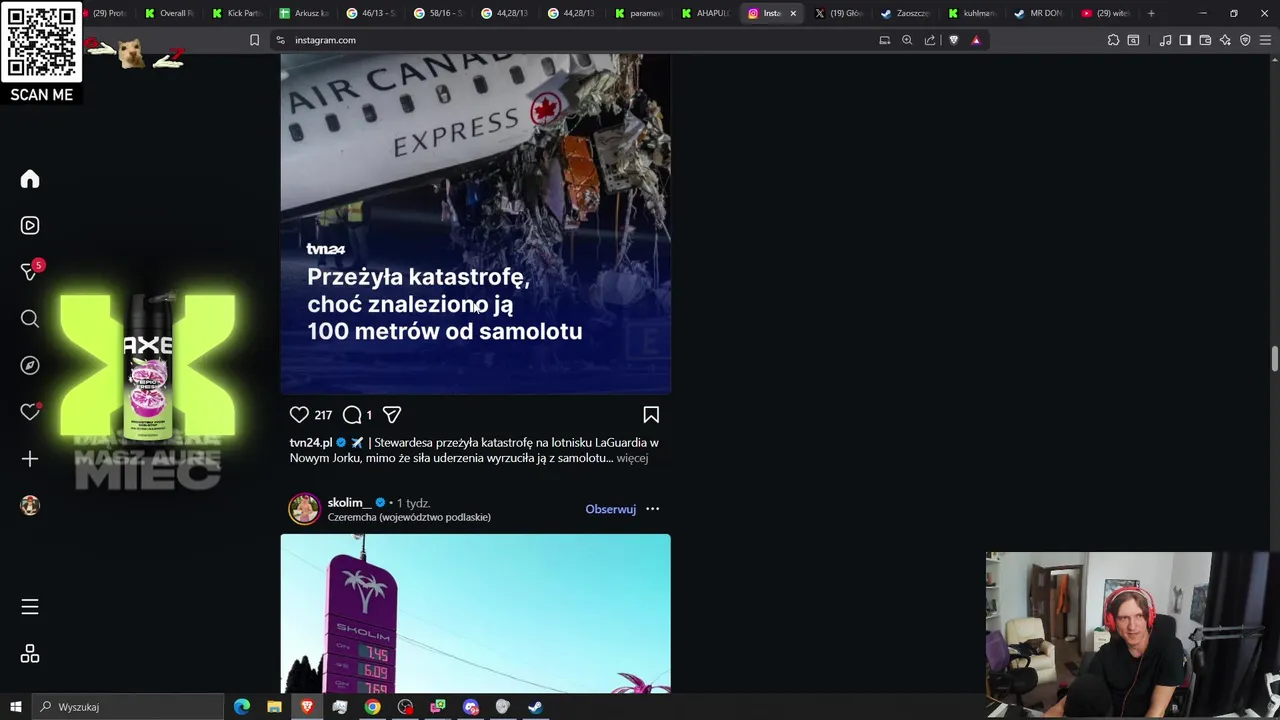Open Brave VPN shield icon
The image size is (1280, 720).
[x=1245, y=40]
